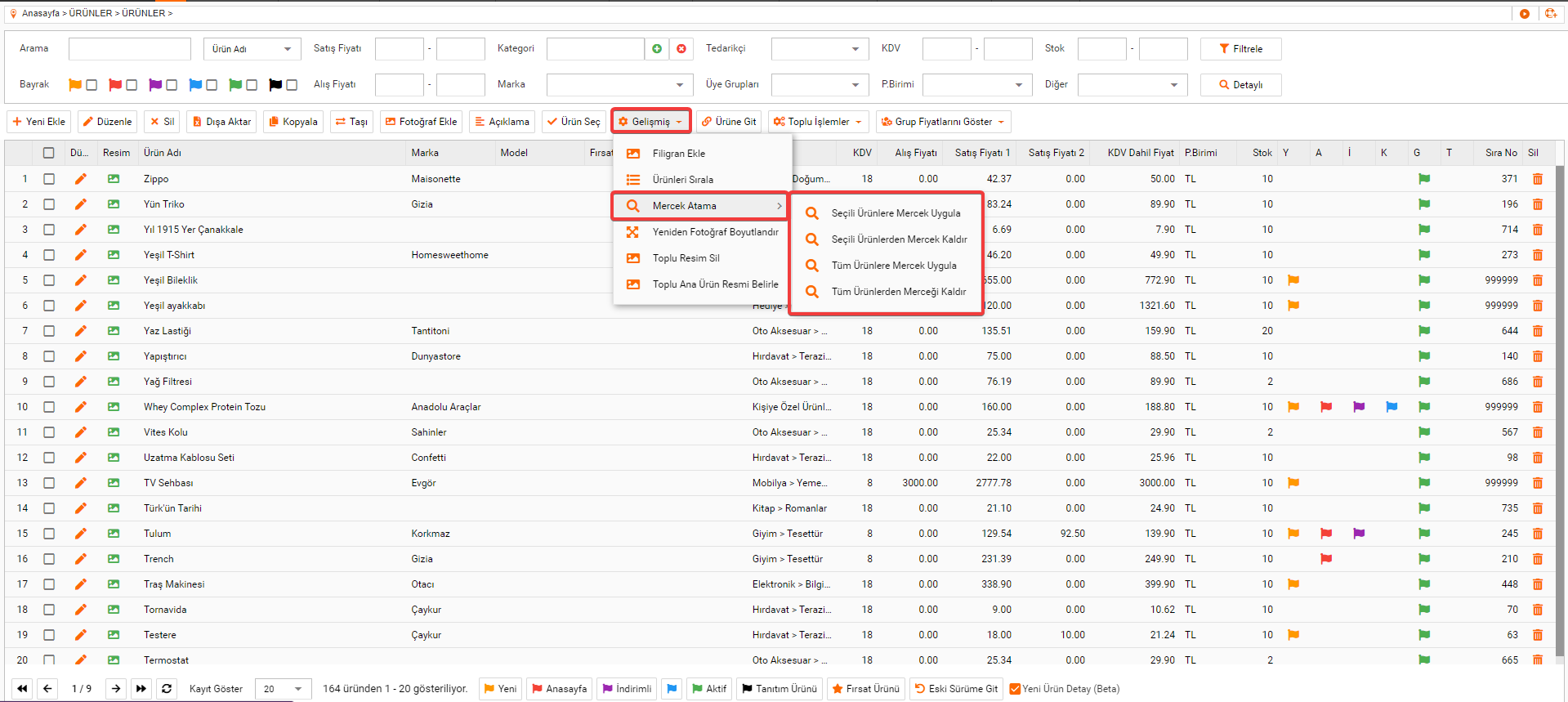Select Tüm Ürünlerden Merceği Kaldır

point(887,292)
